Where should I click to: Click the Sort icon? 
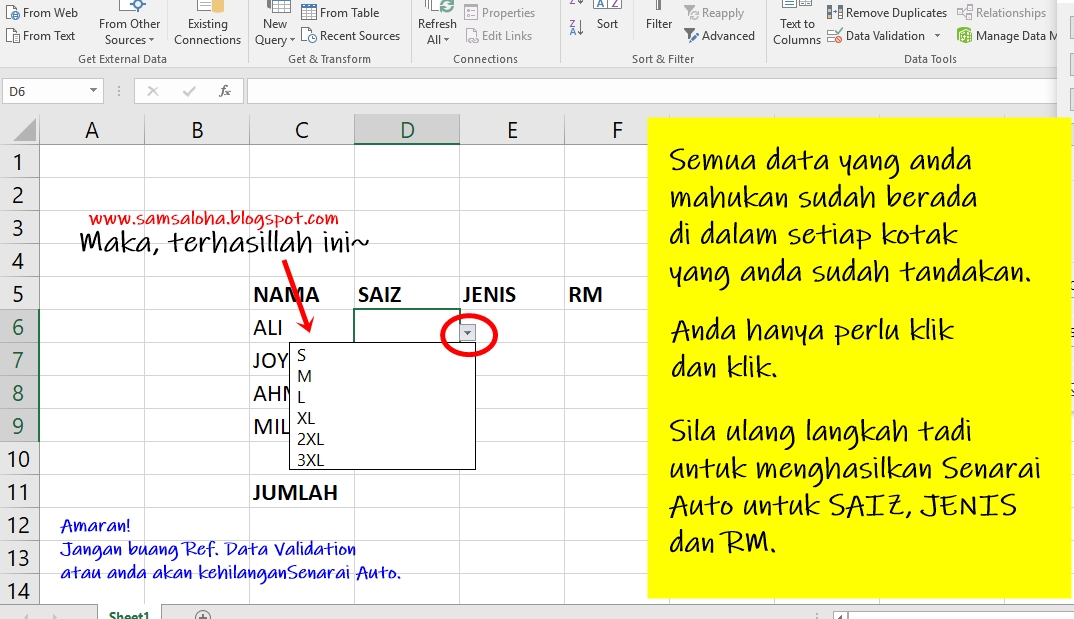click(x=607, y=22)
